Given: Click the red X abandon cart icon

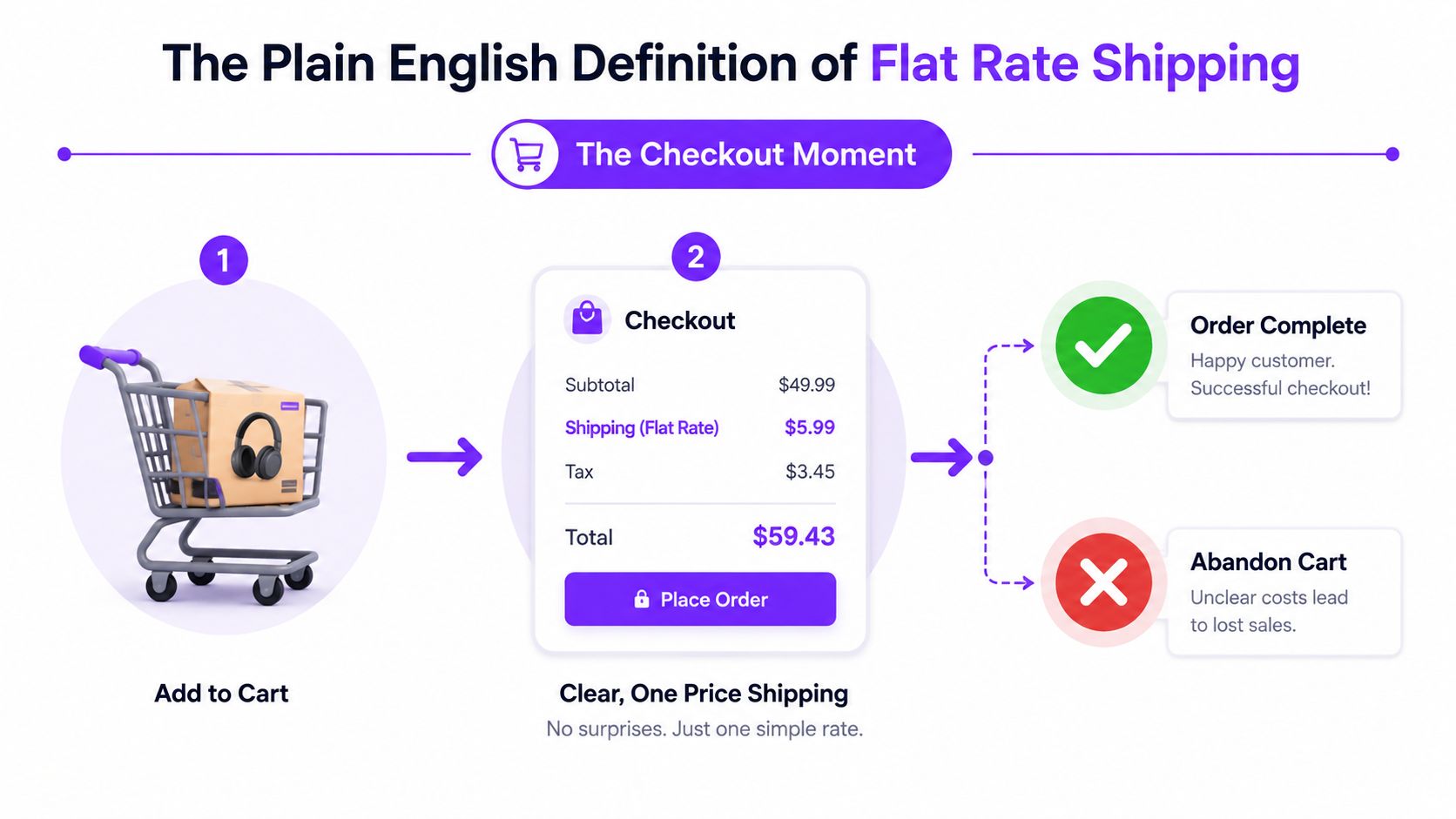Looking at the screenshot, I should pyautogui.click(x=1103, y=582).
